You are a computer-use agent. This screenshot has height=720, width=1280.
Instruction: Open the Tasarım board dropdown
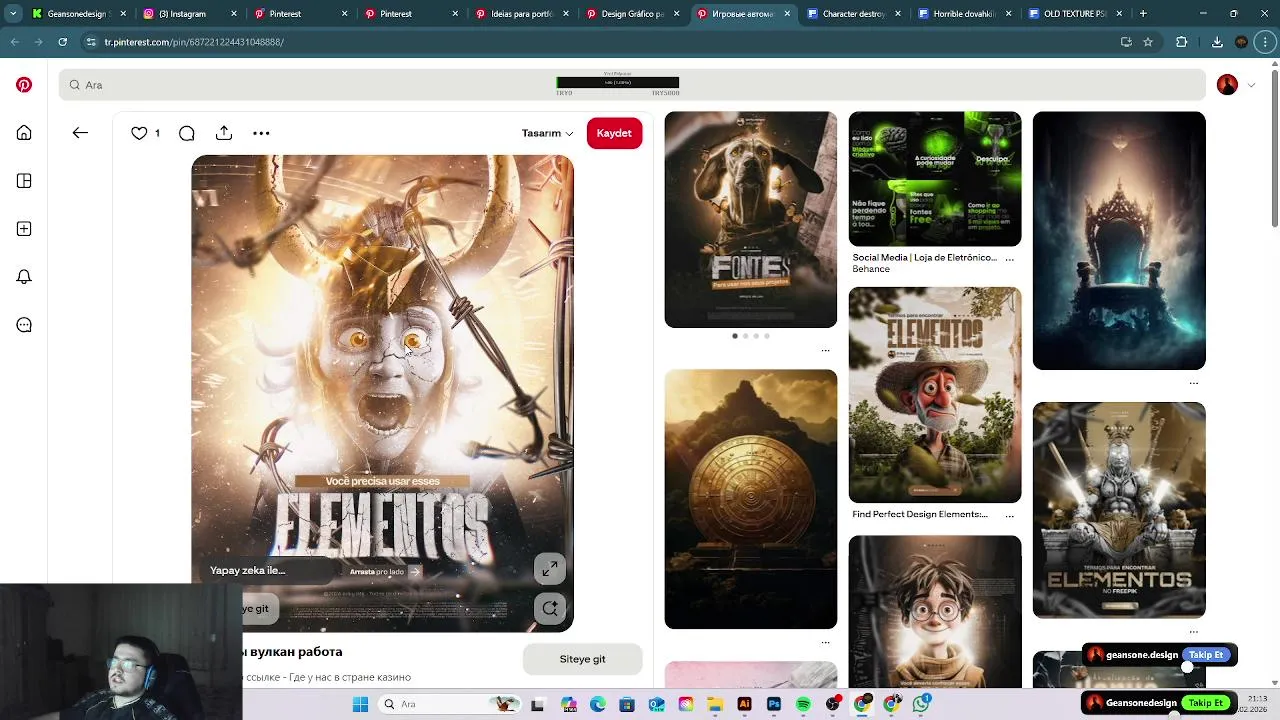[547, 133]
